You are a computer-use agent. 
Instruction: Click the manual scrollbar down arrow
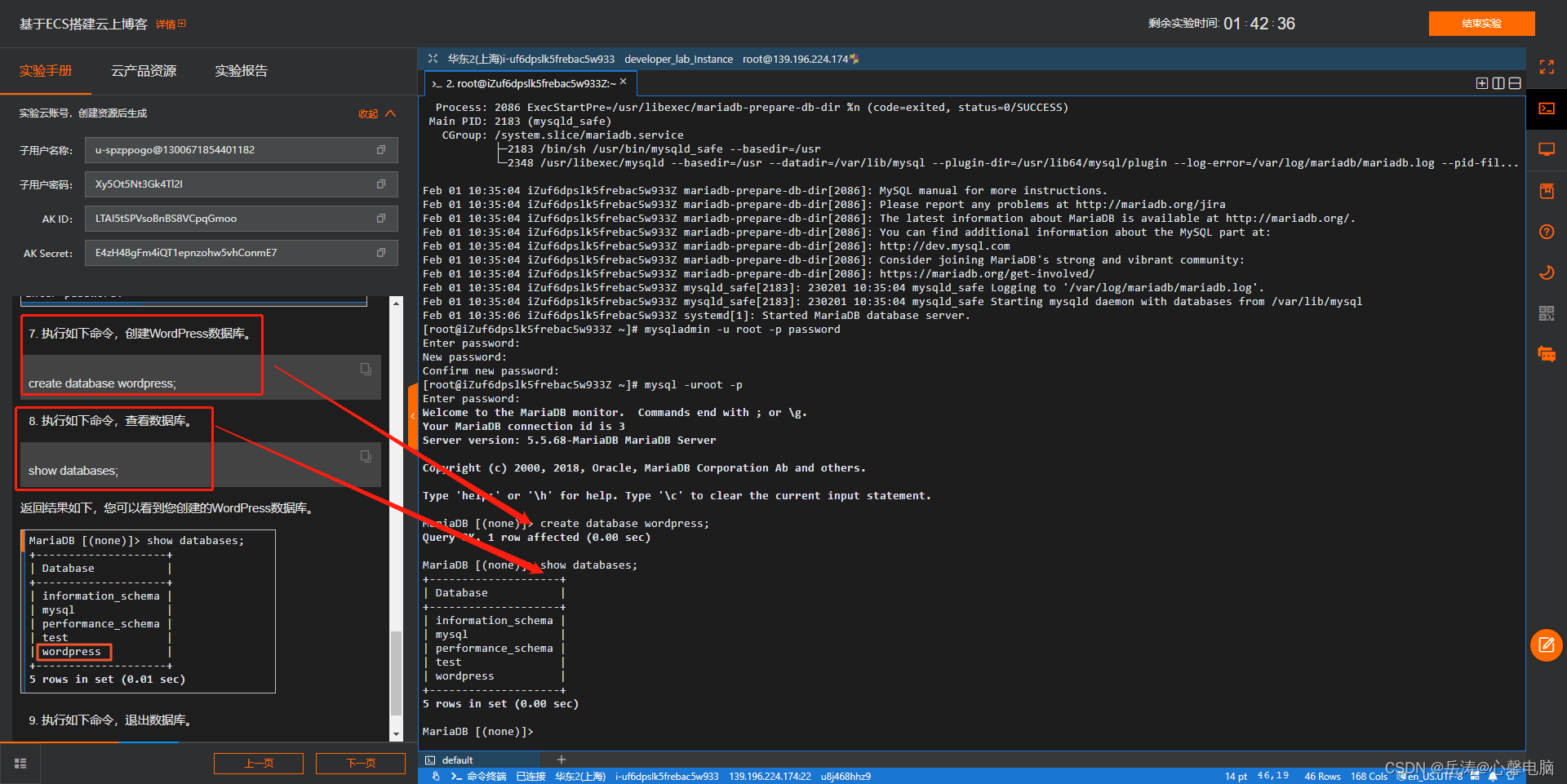(397, 734)
